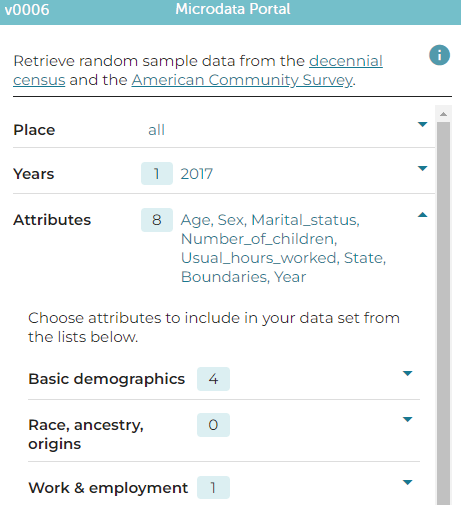The height and width of the screenshot is (505, 461).
Task: Click the Work & employment heading
Action: (x=108, y=488)
